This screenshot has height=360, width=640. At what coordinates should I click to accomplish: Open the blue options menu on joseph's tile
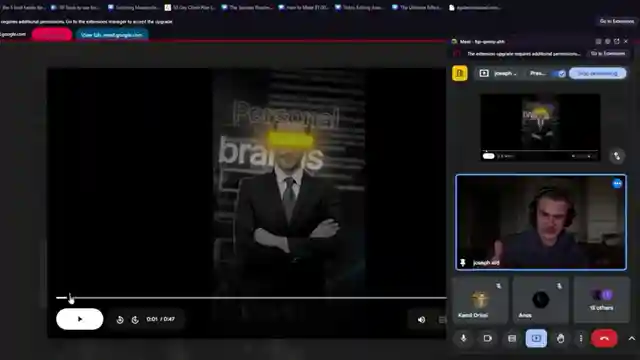[617, 184]
